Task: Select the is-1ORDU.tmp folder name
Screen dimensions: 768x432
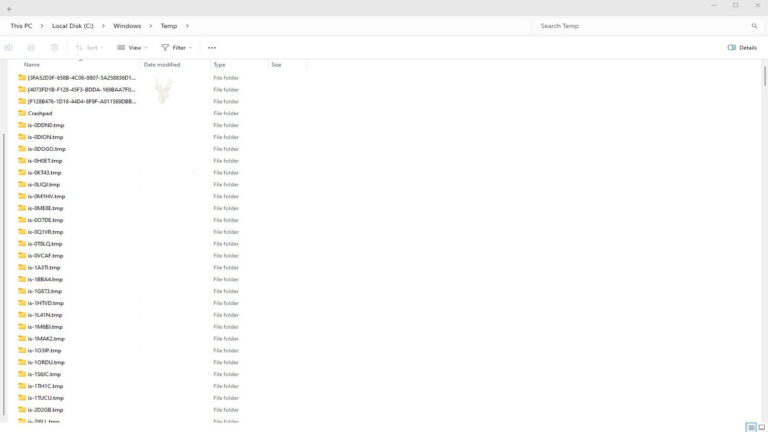Action: coord(46,362)
